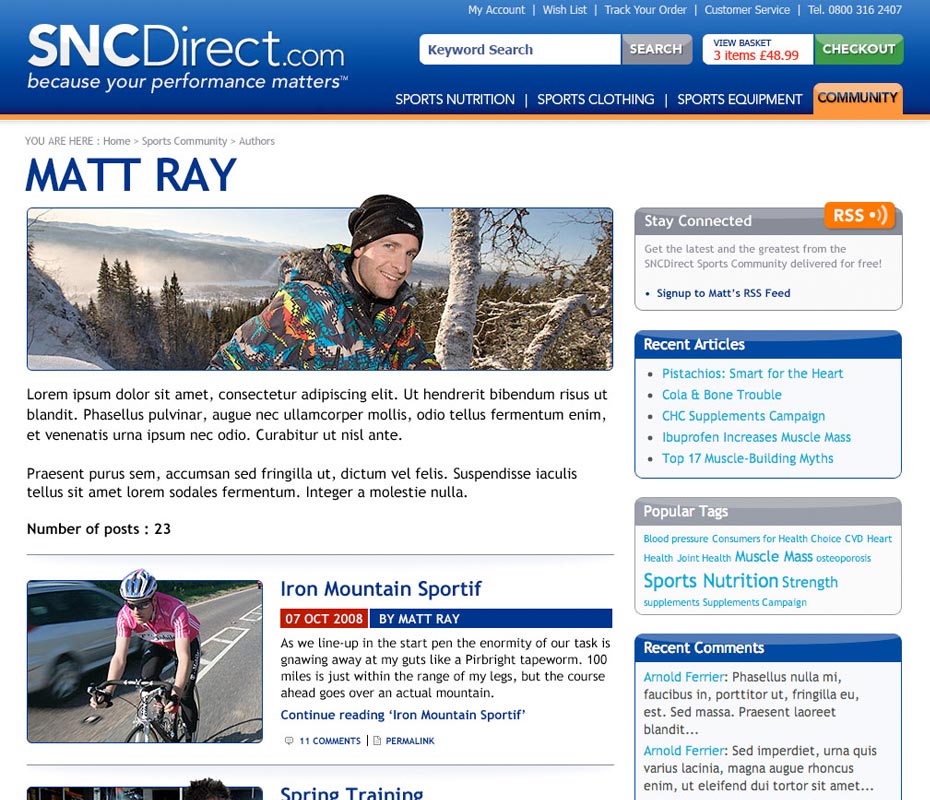Focus the Keyword Search field

tap(520, 49)
